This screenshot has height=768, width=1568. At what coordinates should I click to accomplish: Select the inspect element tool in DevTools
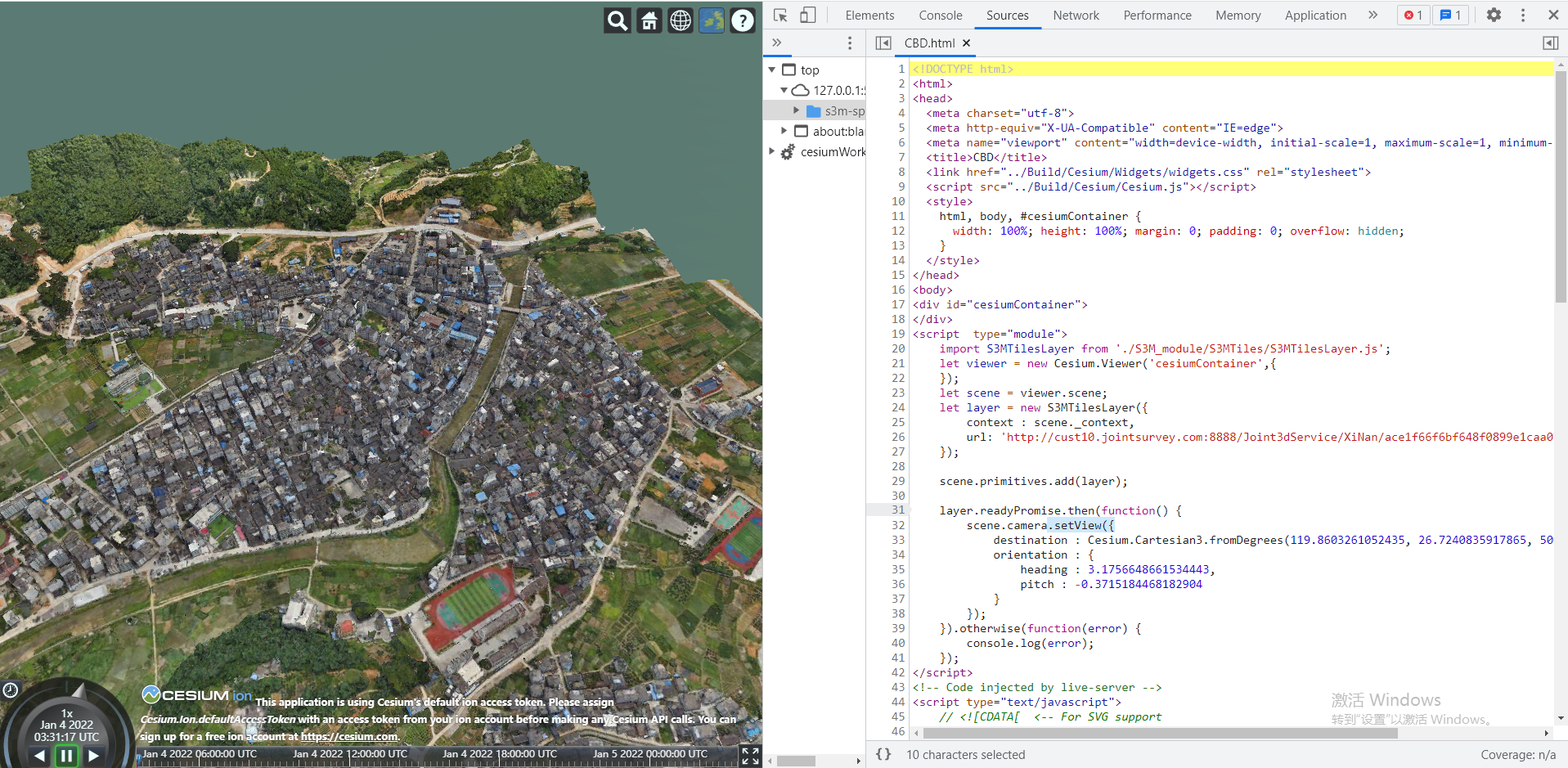point(780,15)
